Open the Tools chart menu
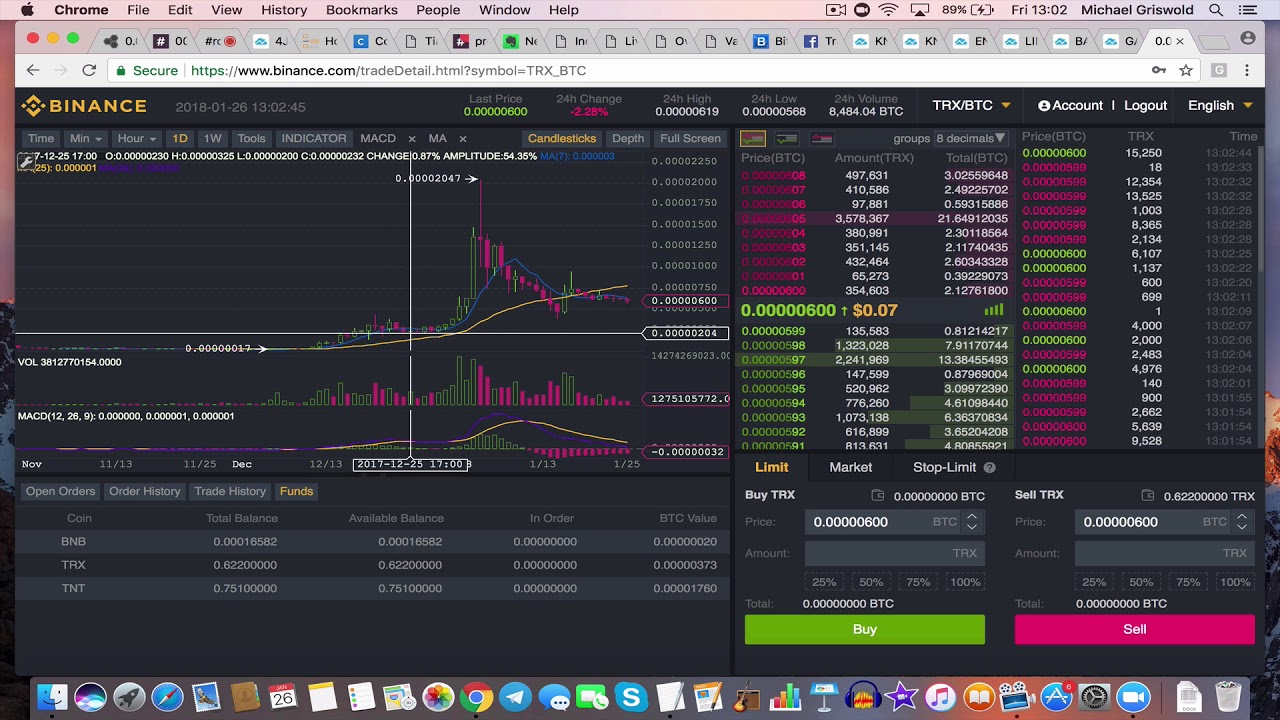 pos(251,139)
